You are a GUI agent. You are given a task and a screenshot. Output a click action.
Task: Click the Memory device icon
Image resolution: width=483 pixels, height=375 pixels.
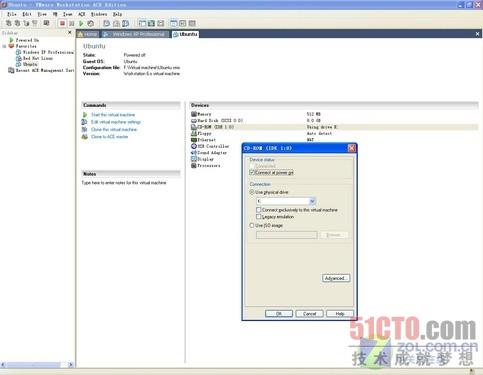click(x=194, y=114)
